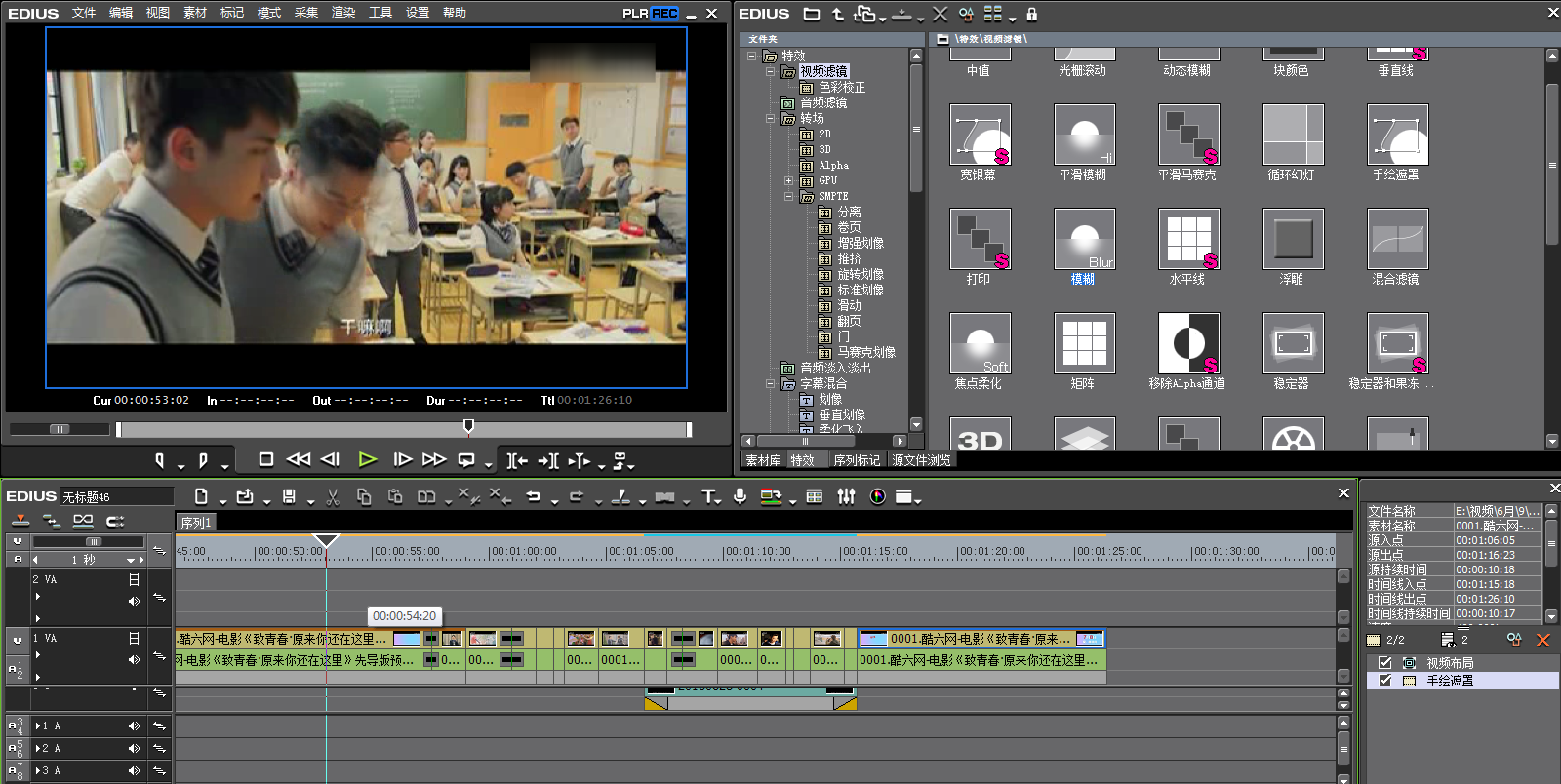Image resolution: width=1561 pixels, height=784 pixels.
Task: Toggle the 视频布局 checkbox in info panel
Action: coord(1385,663)
